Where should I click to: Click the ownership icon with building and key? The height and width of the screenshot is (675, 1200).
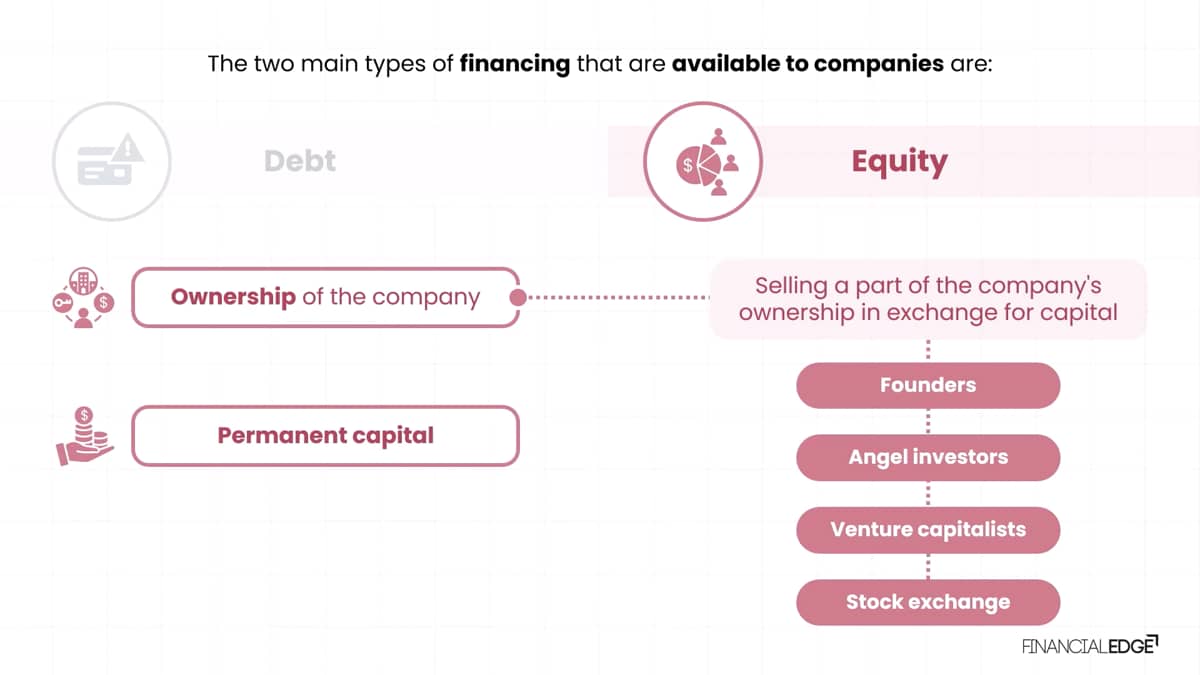pyautogui.click(x=84, y=298)
